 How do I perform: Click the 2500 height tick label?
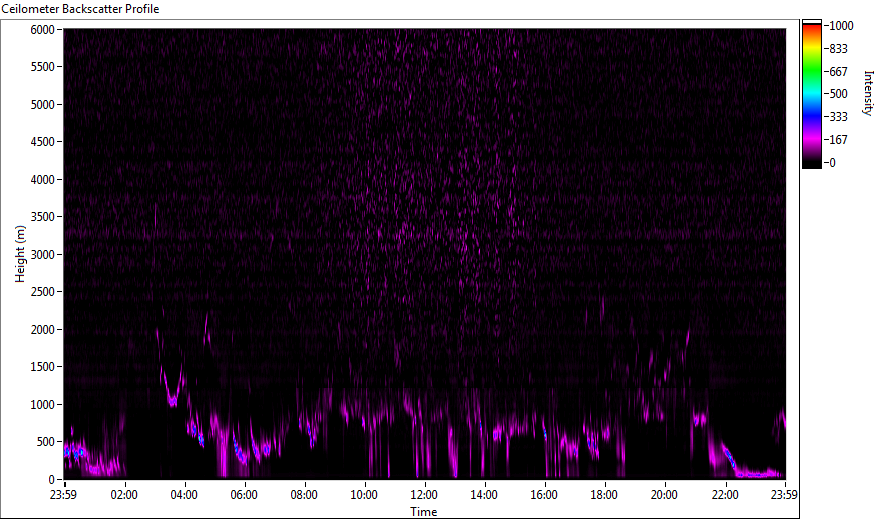pos(43,292)
